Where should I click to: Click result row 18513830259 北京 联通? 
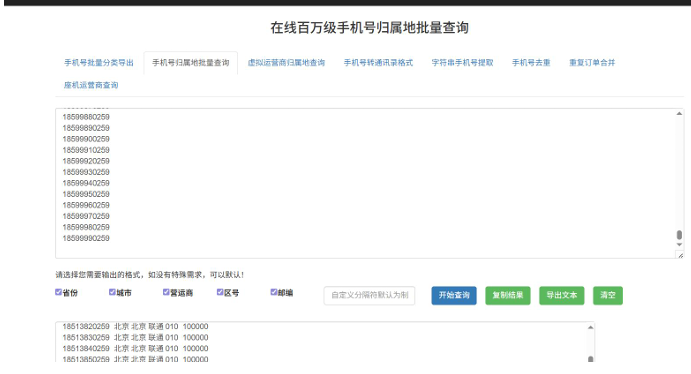(135, 337)
